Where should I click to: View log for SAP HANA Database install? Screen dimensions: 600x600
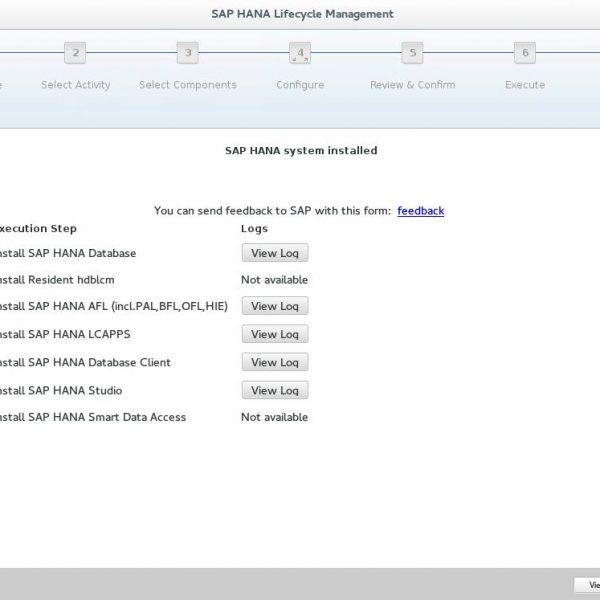(x=274, y=254)
